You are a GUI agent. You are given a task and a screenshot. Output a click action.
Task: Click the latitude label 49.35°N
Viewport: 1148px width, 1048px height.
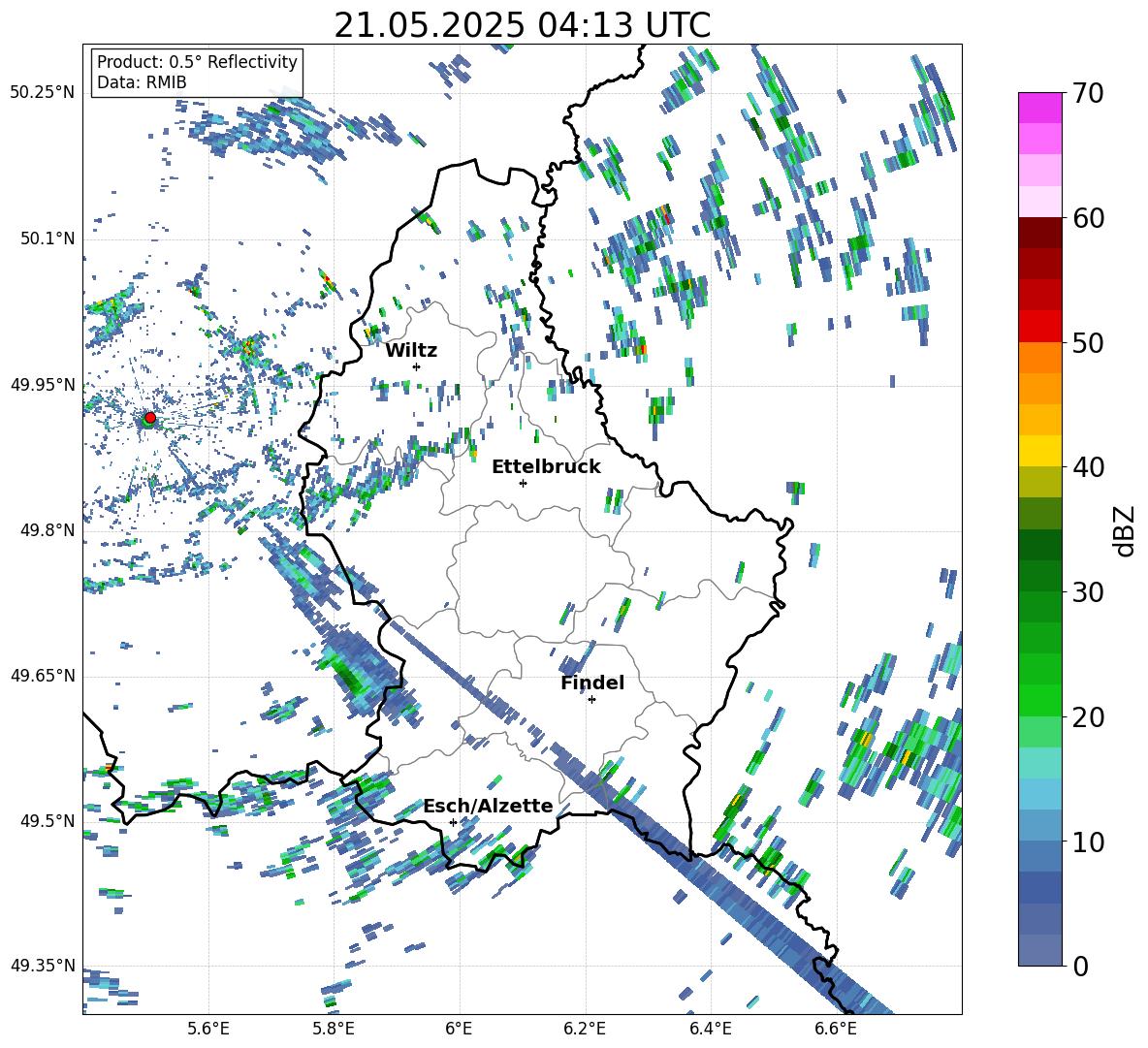(x=43, y=966)
